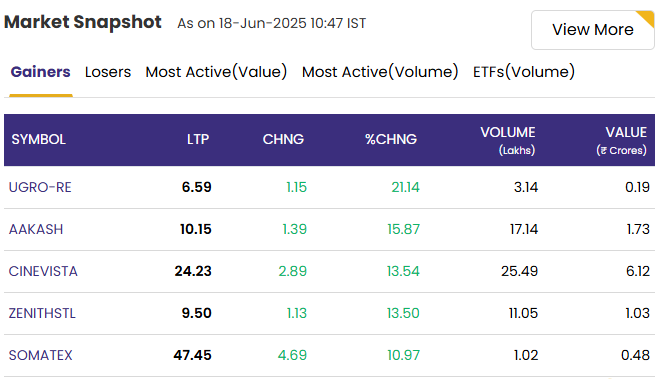Image resolution: width=662 pixels, height=379 pixels.
Task: Open the View More button
Action: (x=592, y=30)
